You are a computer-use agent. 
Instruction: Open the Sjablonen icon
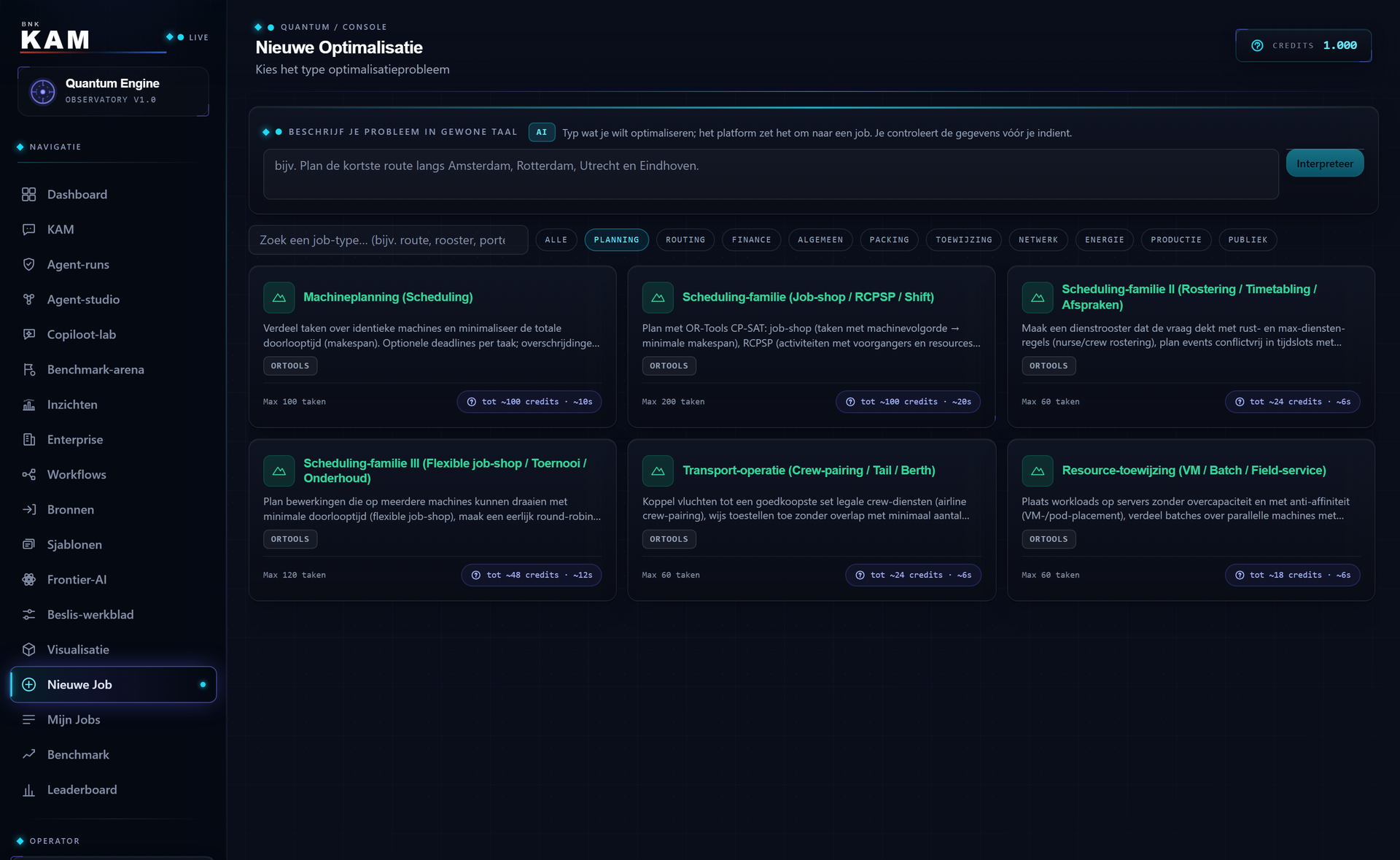click(28, 544)
